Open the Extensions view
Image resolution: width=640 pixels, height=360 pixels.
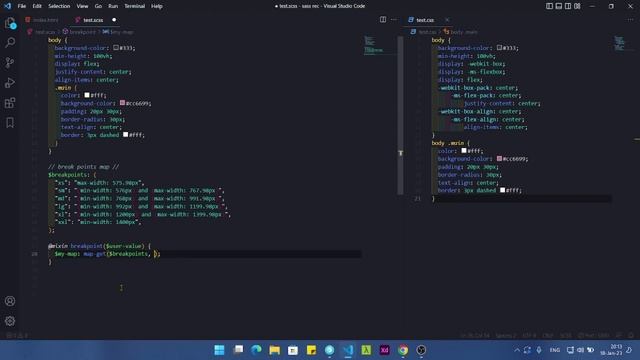[10, 102]
